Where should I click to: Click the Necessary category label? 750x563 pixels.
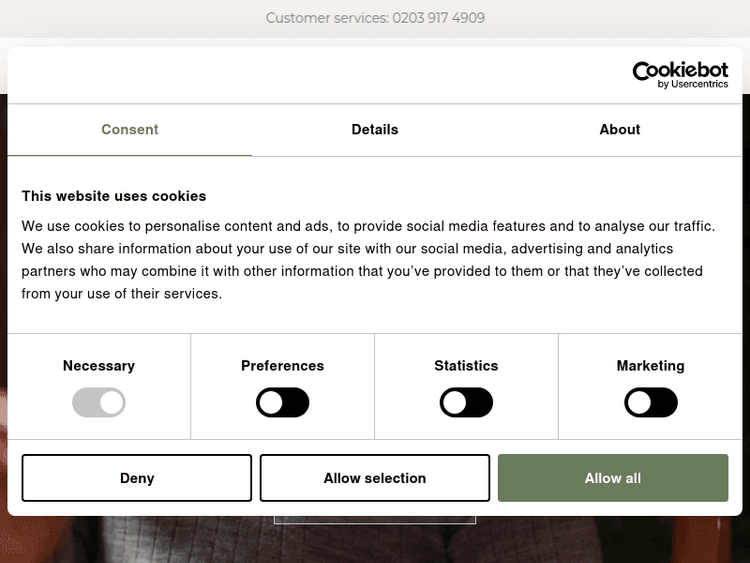99,366
